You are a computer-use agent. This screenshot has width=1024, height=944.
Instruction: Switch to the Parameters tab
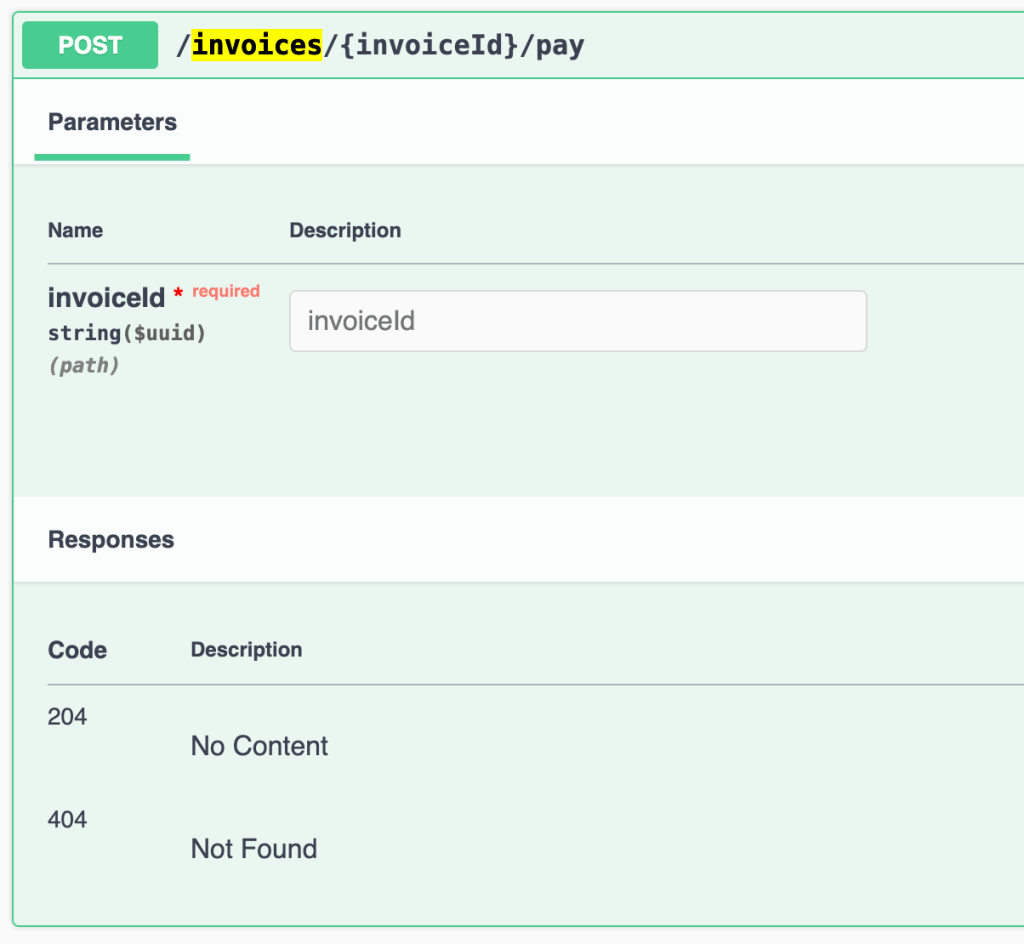[x=112, y=123]
